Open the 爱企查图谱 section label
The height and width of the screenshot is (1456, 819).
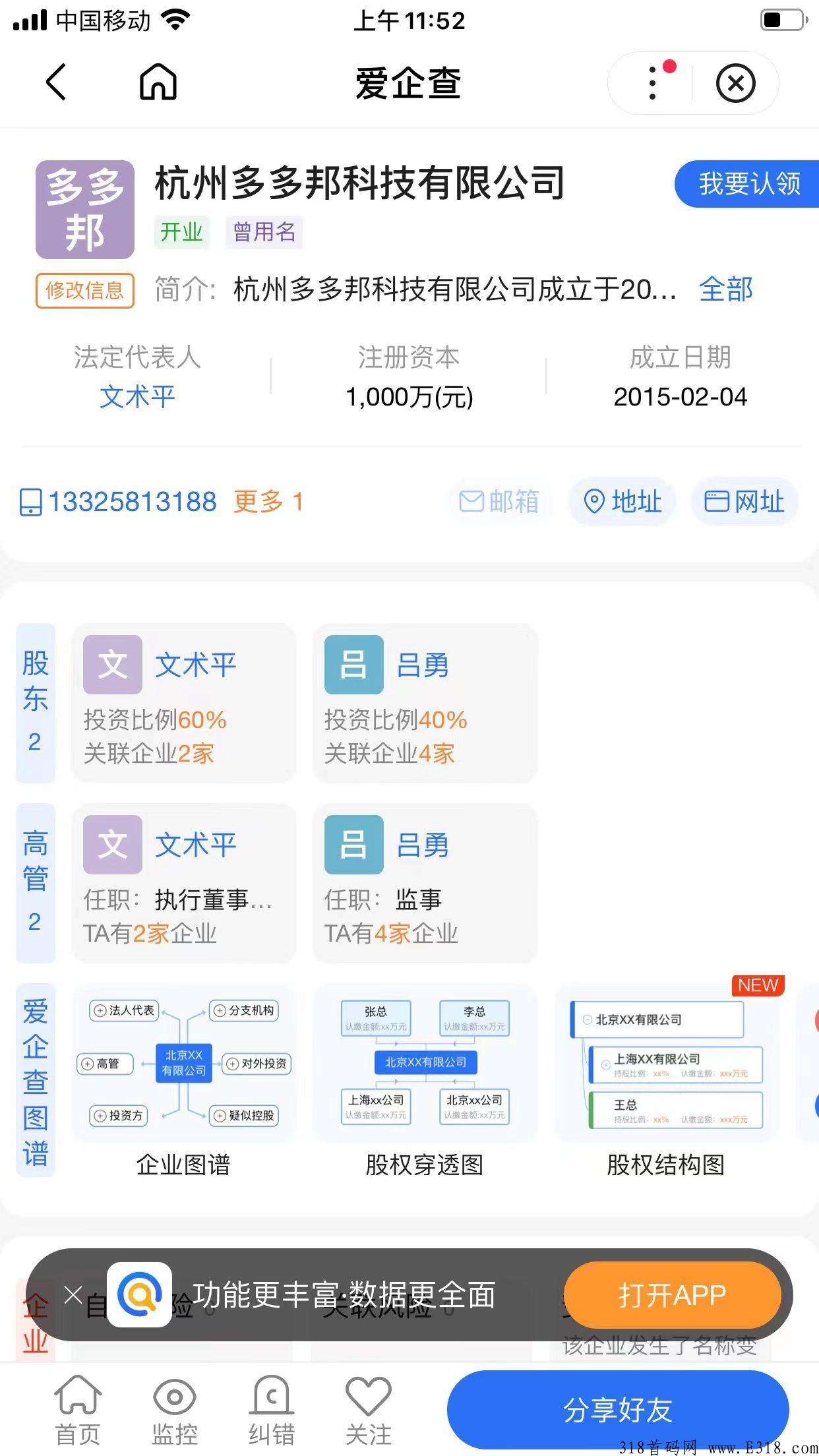tap(36, 1081)
